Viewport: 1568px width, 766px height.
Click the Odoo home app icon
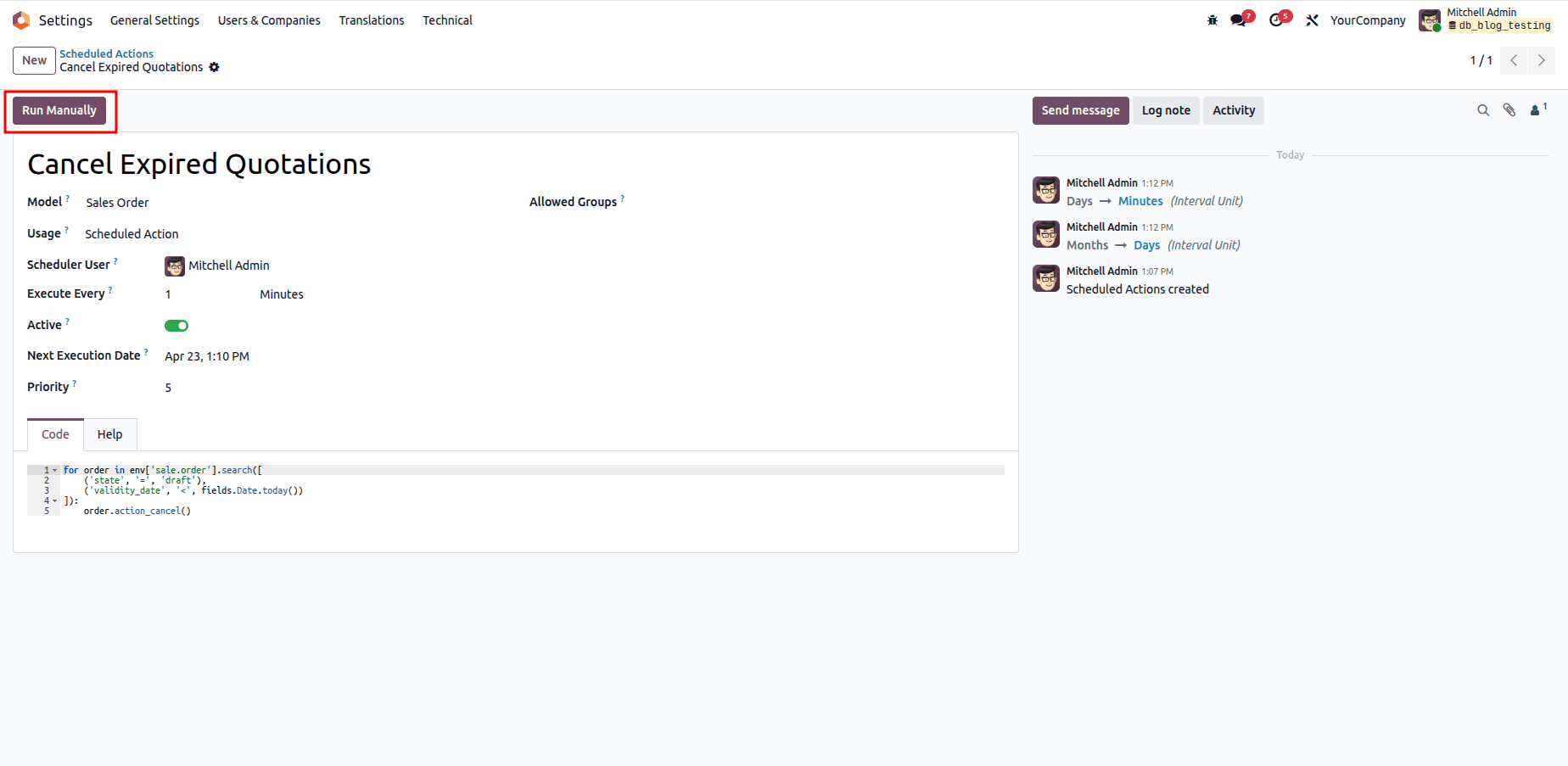21,20
